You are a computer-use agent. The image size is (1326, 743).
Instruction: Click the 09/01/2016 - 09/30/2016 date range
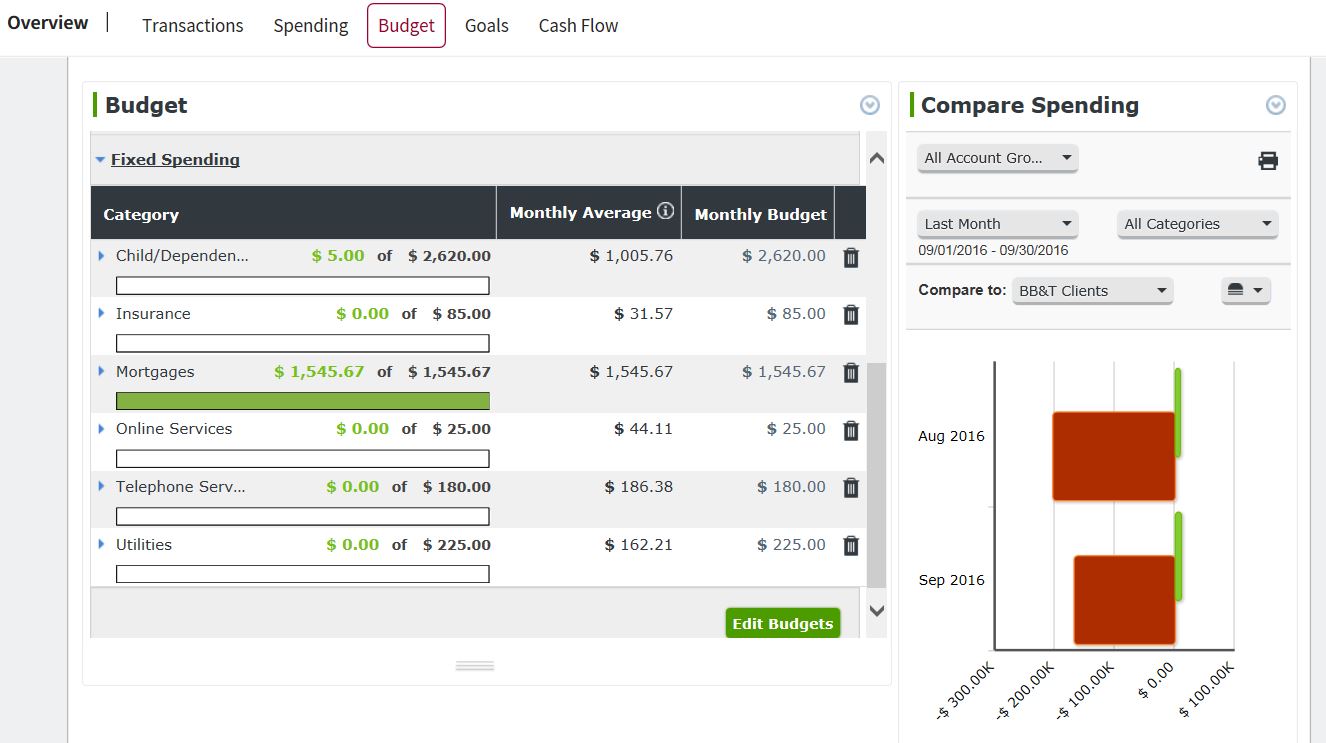tap(993, 250)
